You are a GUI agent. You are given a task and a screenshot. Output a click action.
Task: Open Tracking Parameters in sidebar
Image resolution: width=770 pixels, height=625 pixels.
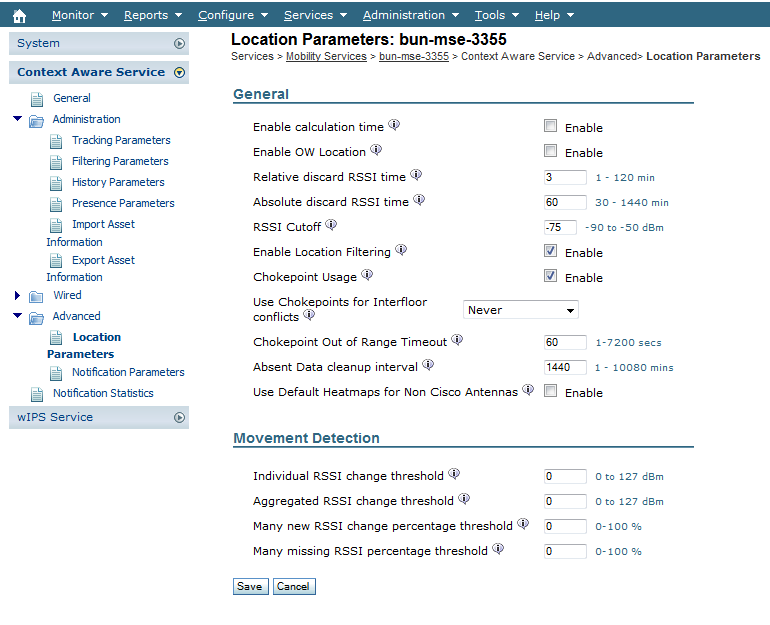coord(121,140)
